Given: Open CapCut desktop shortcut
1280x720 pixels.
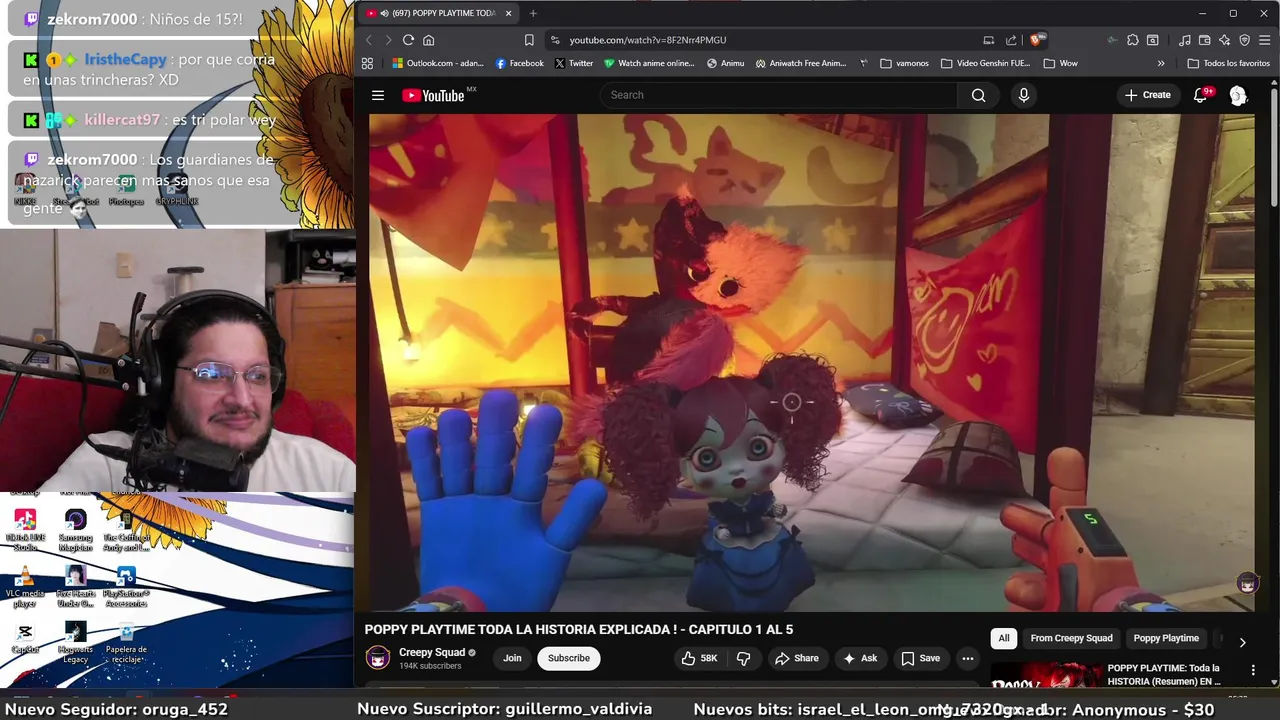Looking at the screenshot, I should click(25, 638).
